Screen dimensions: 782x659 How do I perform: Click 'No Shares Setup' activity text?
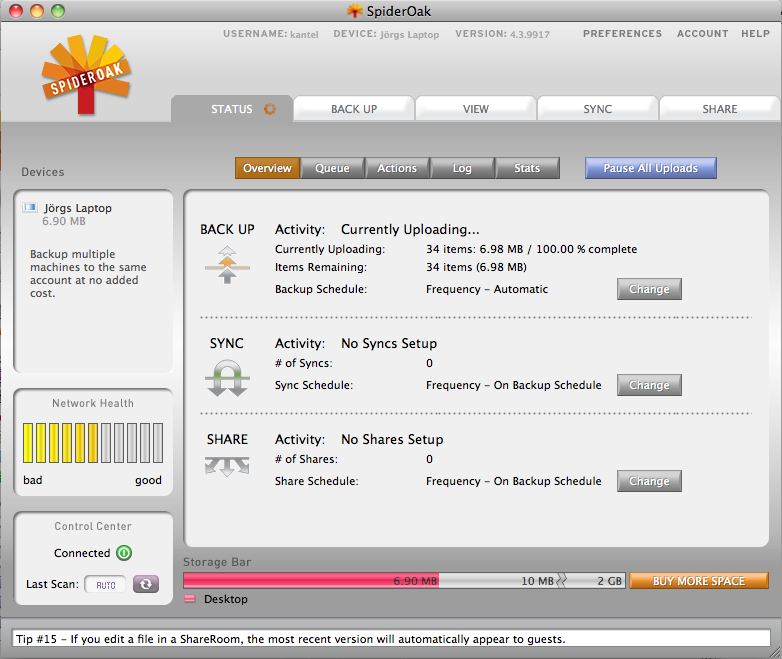(392, 439)
